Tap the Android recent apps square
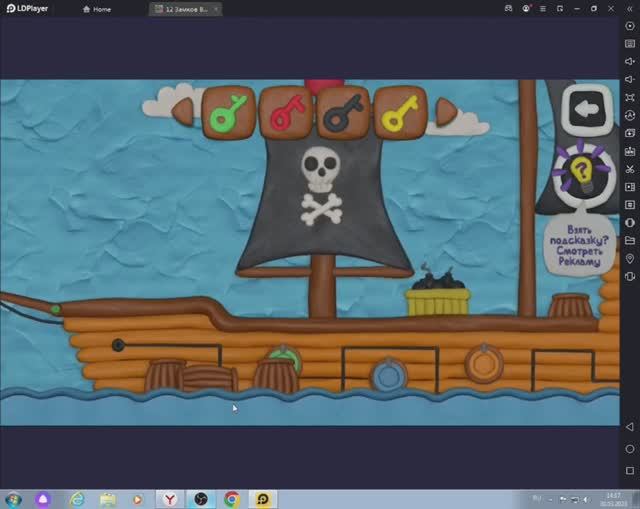 tap(630, 471)
